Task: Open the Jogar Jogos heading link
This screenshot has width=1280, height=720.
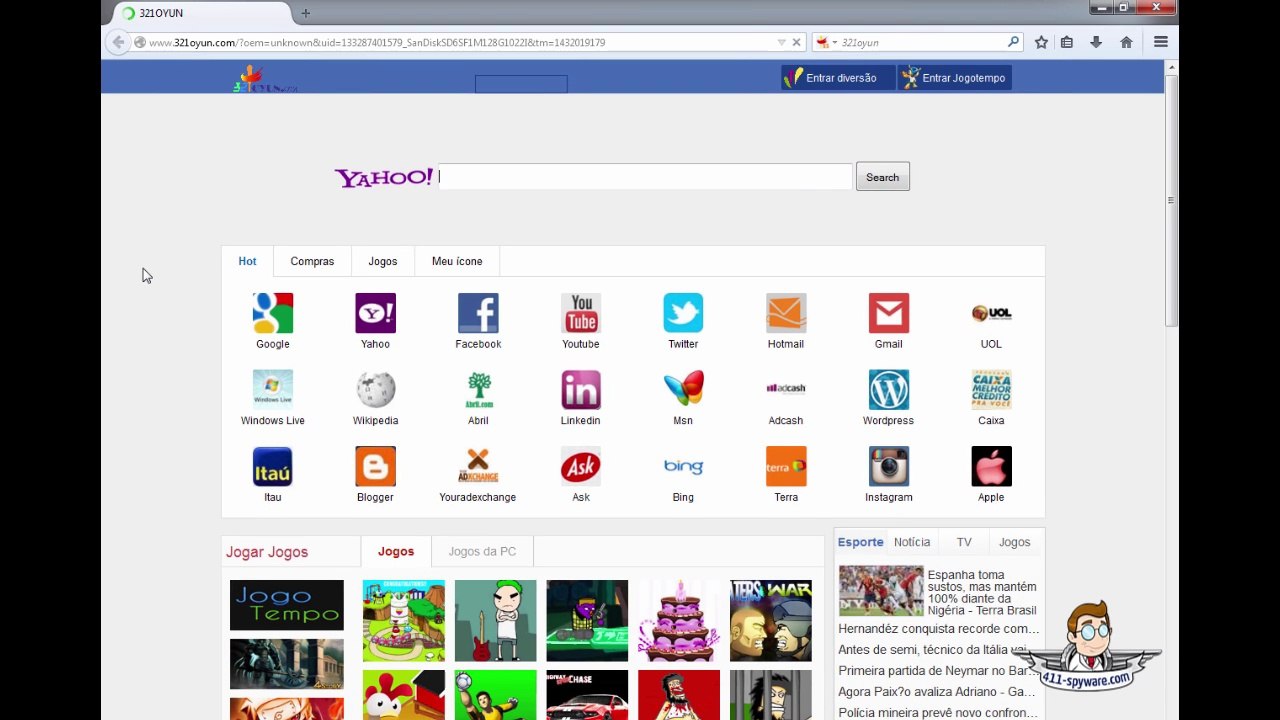Action: 267,552
